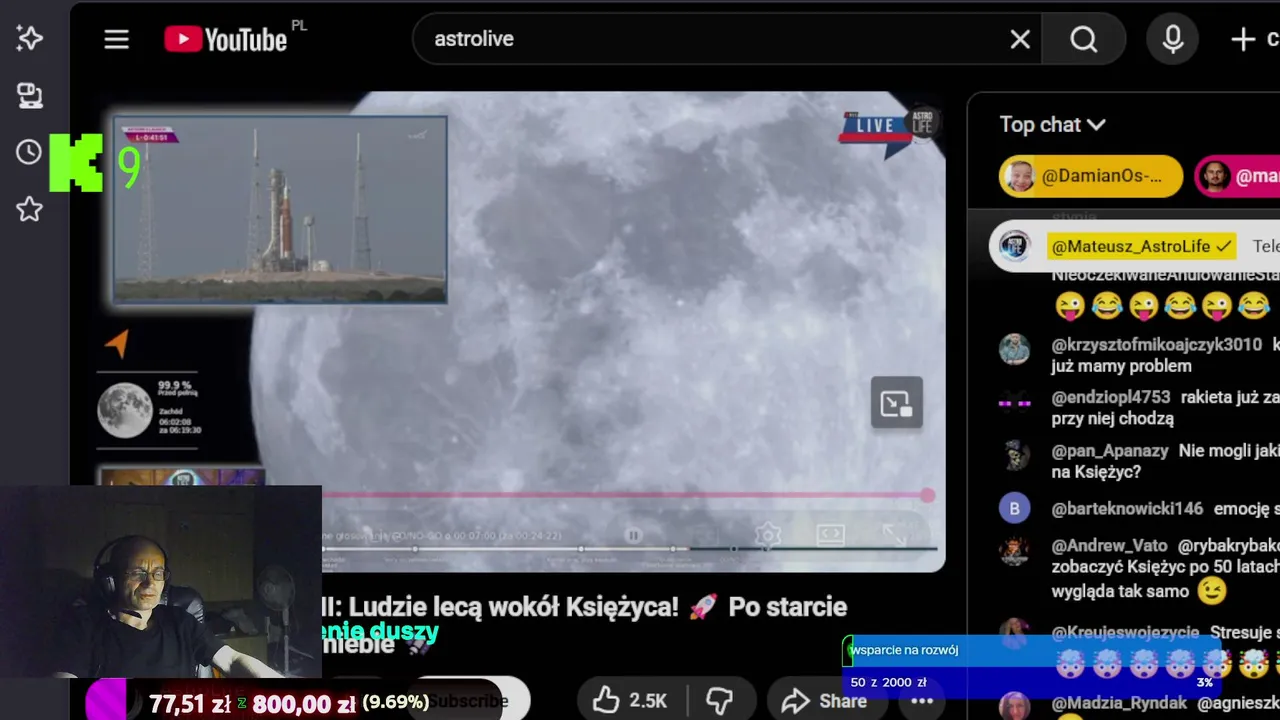Open @pan_Apanazy chat author name
Viewport: 1280px width, 720px height.
[1110, 451]
